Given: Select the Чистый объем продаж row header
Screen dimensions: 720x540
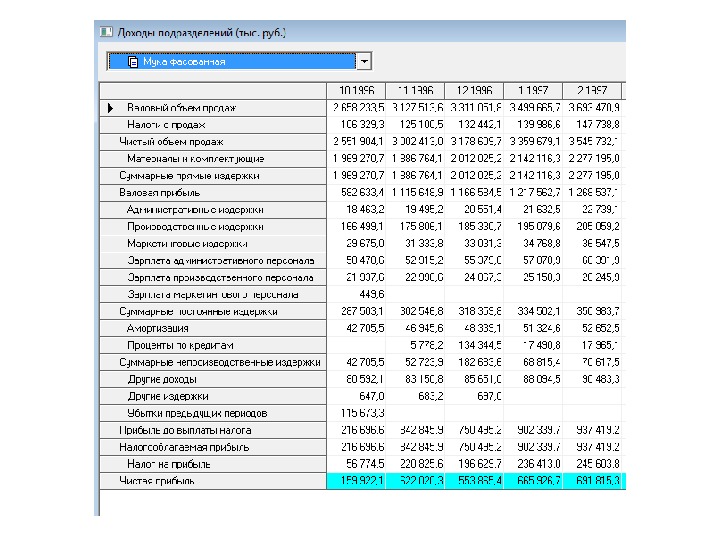Looking at the screenshot, I should coord(213,142).
